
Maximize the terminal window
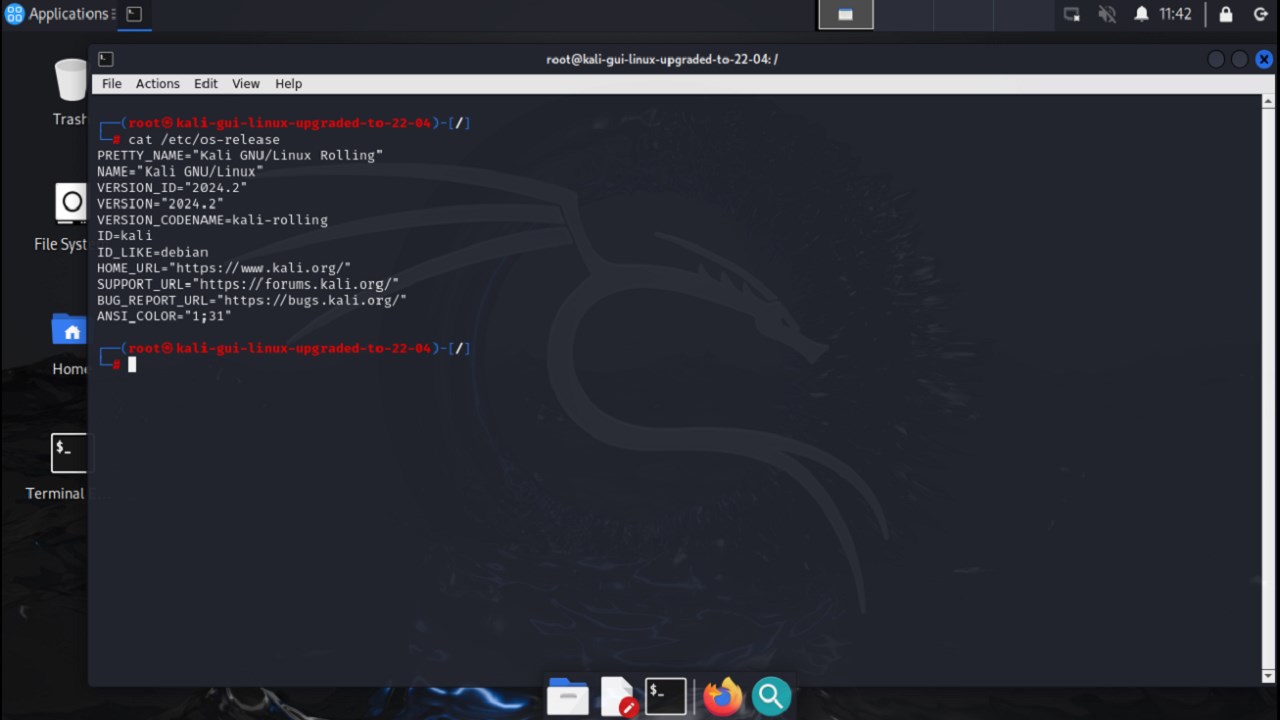click(x=1240, y=59)
